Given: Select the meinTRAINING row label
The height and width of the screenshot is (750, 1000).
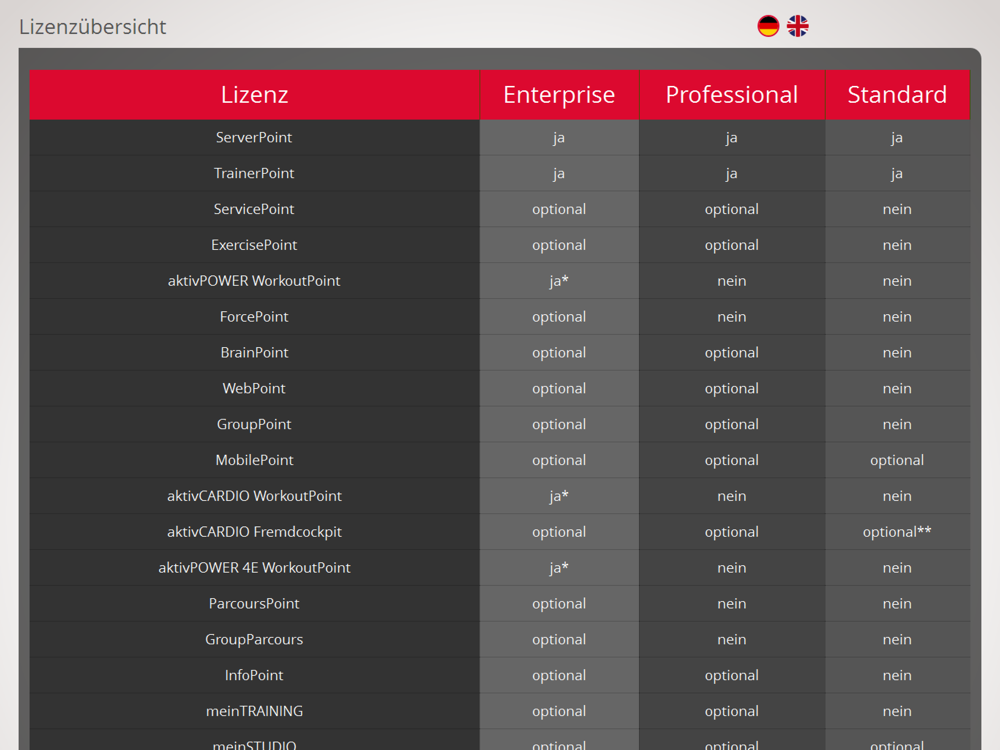Looking at the screenshot, I should [254, 711].
